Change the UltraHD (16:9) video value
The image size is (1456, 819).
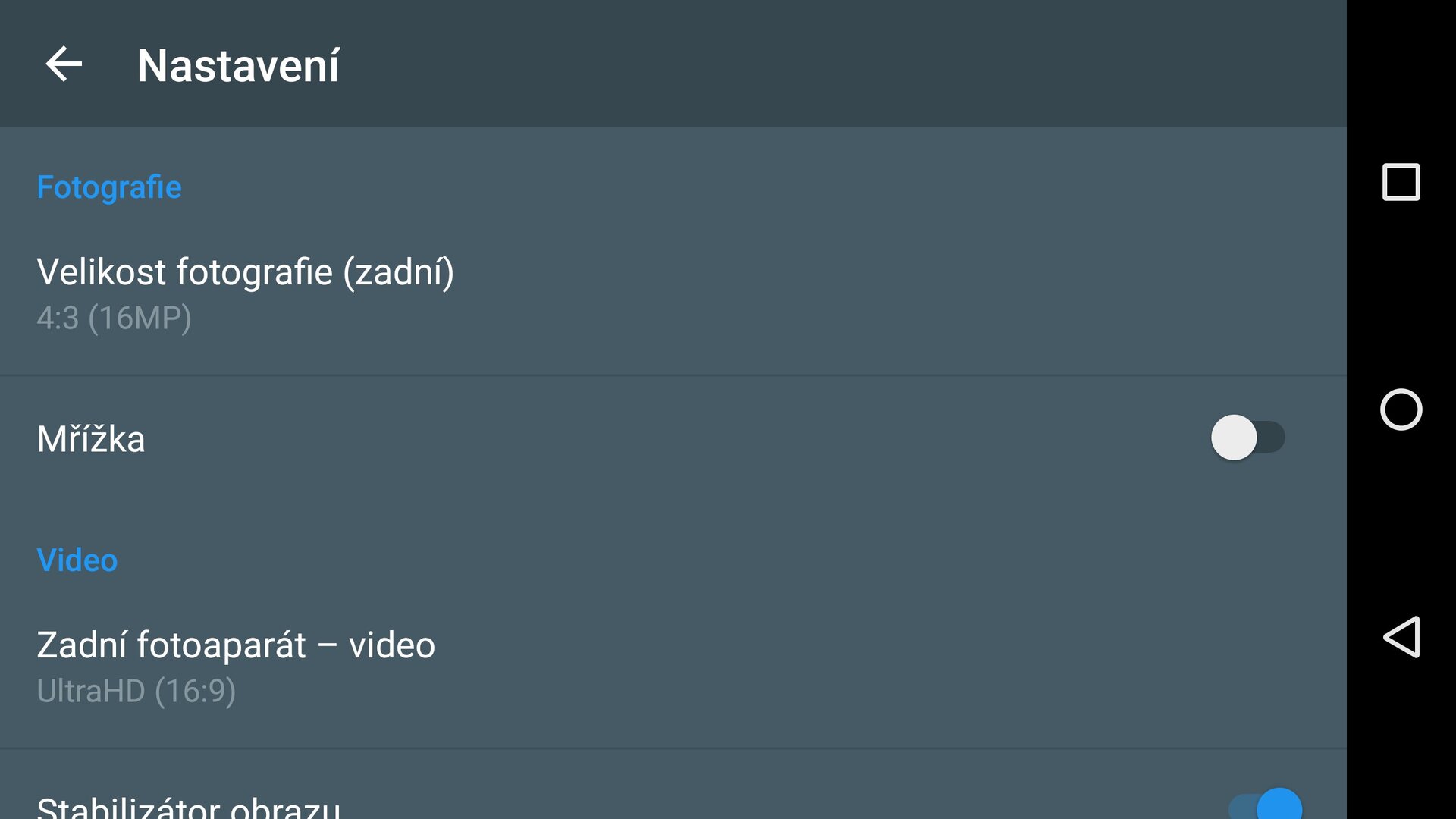[136, 692]
